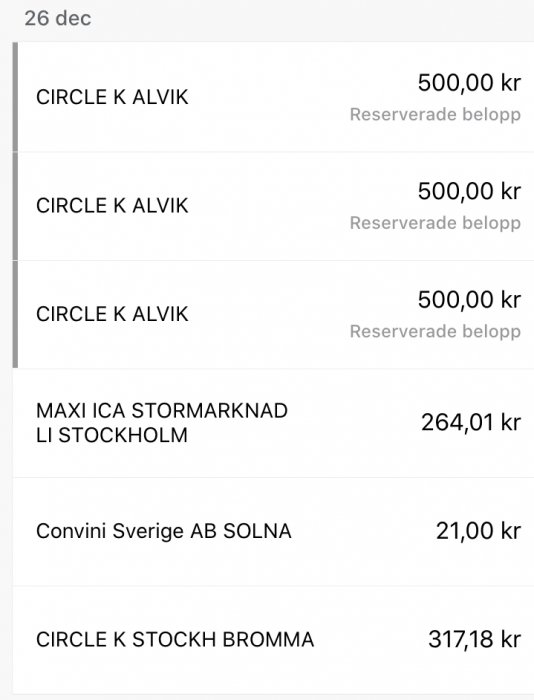Tap the 264,01 kr amount
534x700 pixels.
471,422
